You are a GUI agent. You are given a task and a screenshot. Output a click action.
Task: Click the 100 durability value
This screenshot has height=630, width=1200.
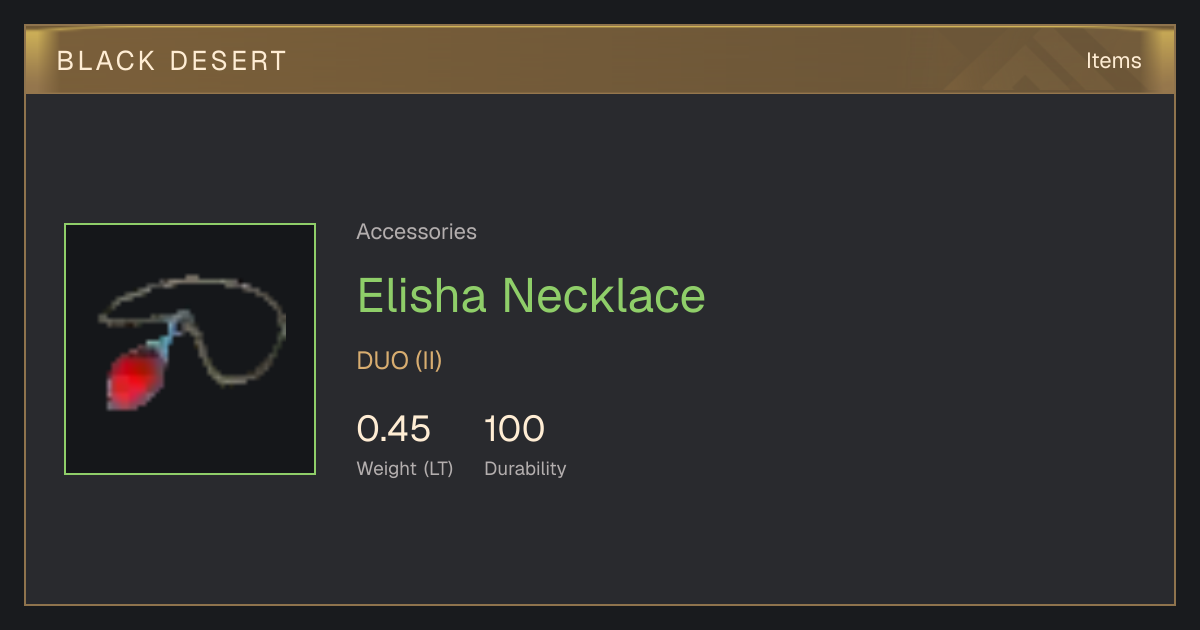click(514, 429)
